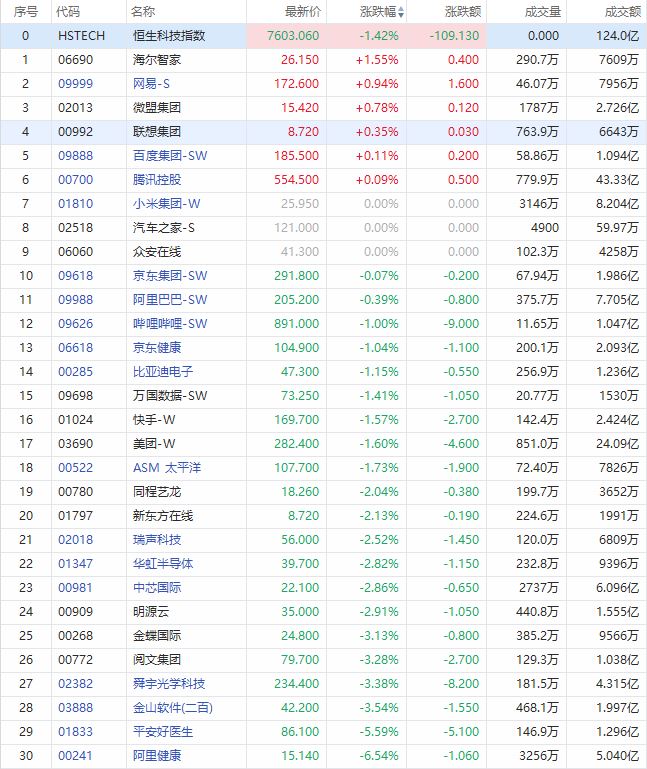Image resolution: width=647 pixels, height=769 pixels.
Task: Select 阅文集团 stock name
Action: [157, 661]
